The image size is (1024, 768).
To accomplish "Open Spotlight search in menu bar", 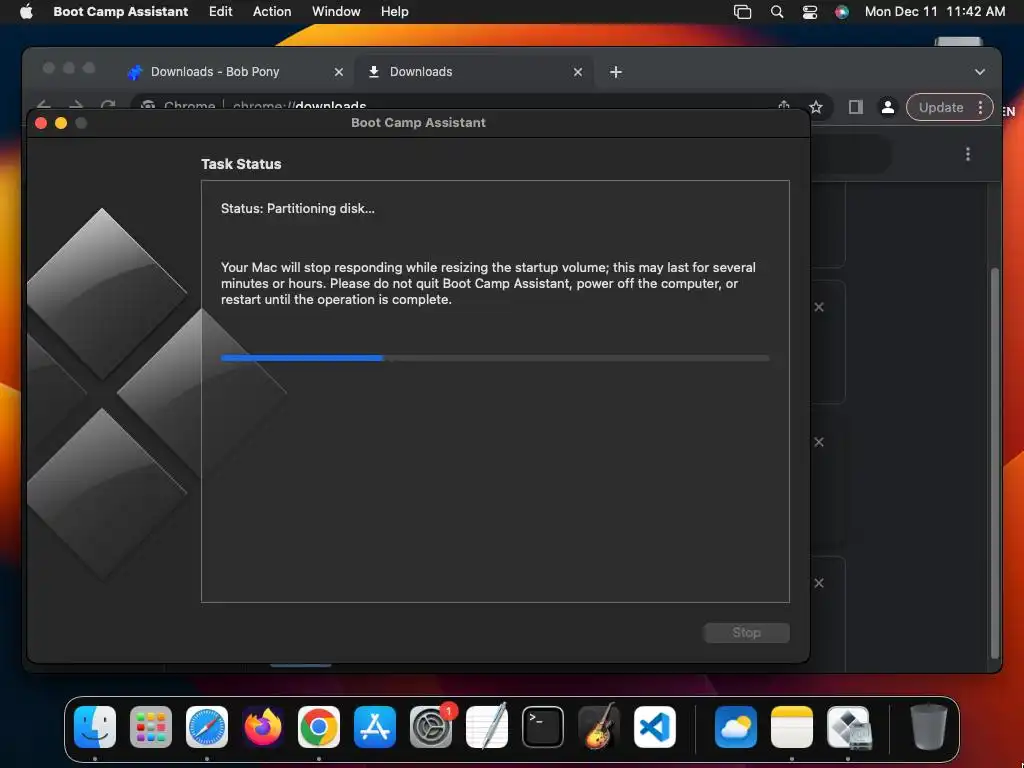I will click(x=776, y=12).
